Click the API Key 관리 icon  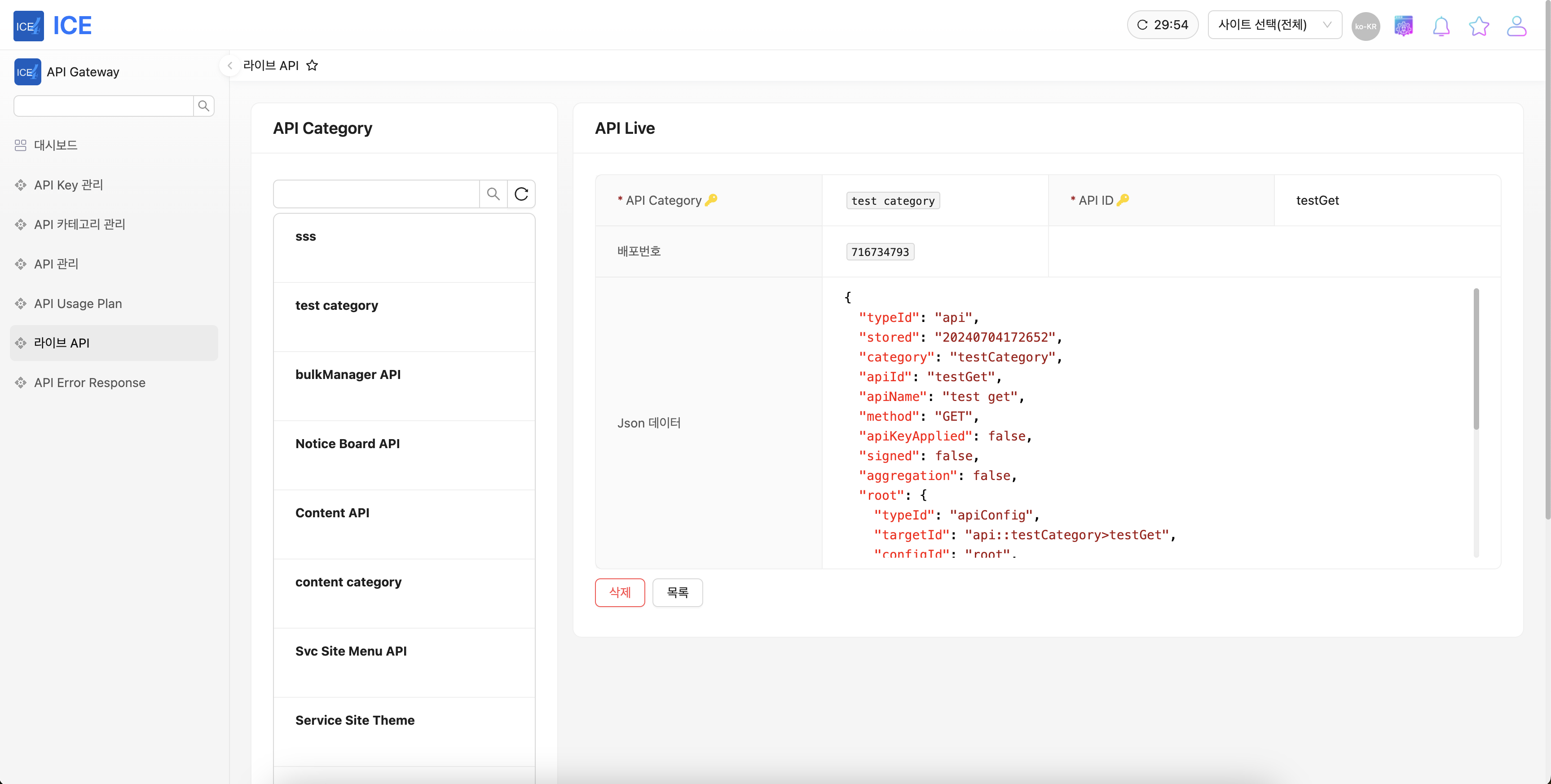click(x=21, y=185)
